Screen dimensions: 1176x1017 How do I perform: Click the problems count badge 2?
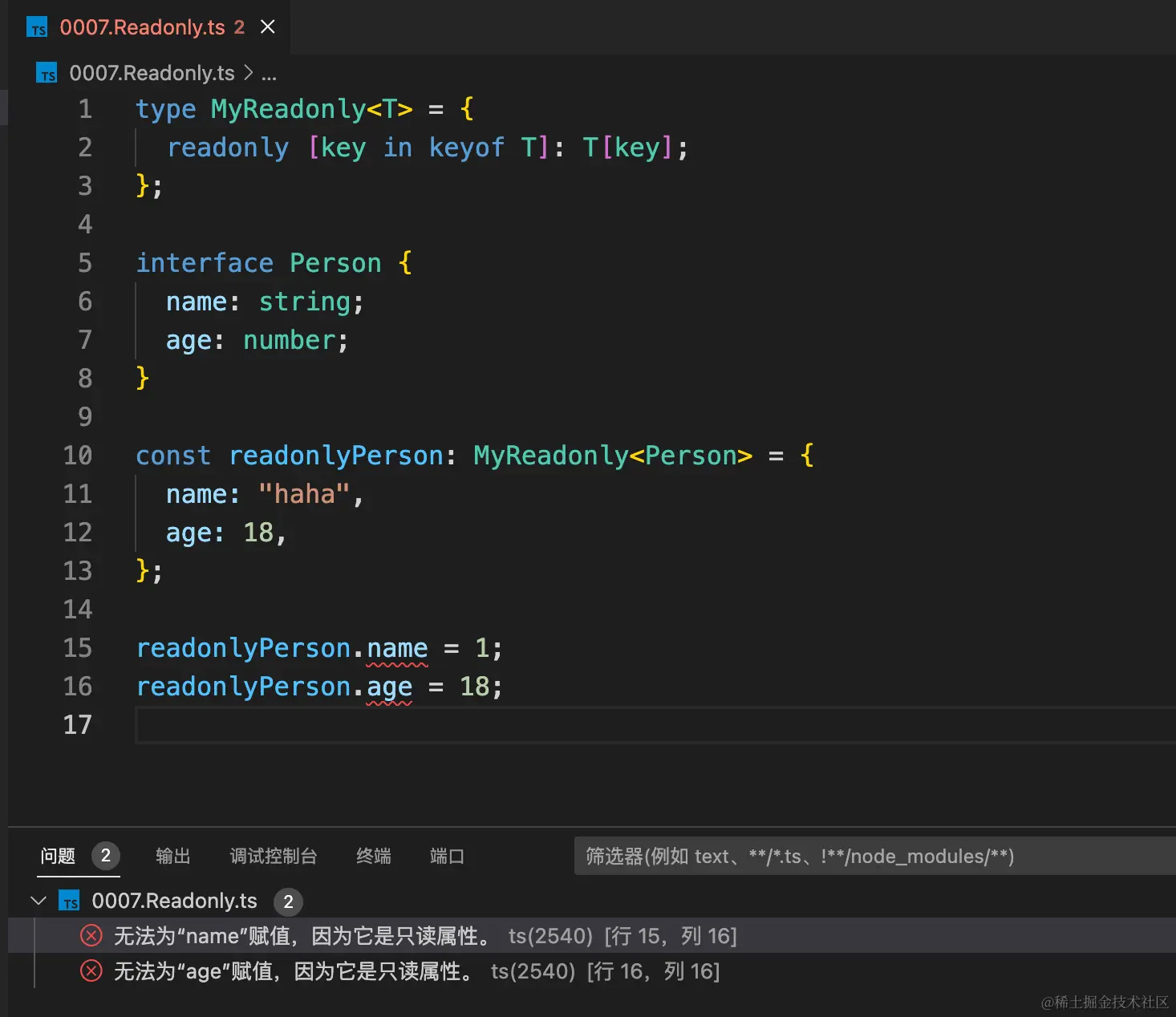click(106, 856)
